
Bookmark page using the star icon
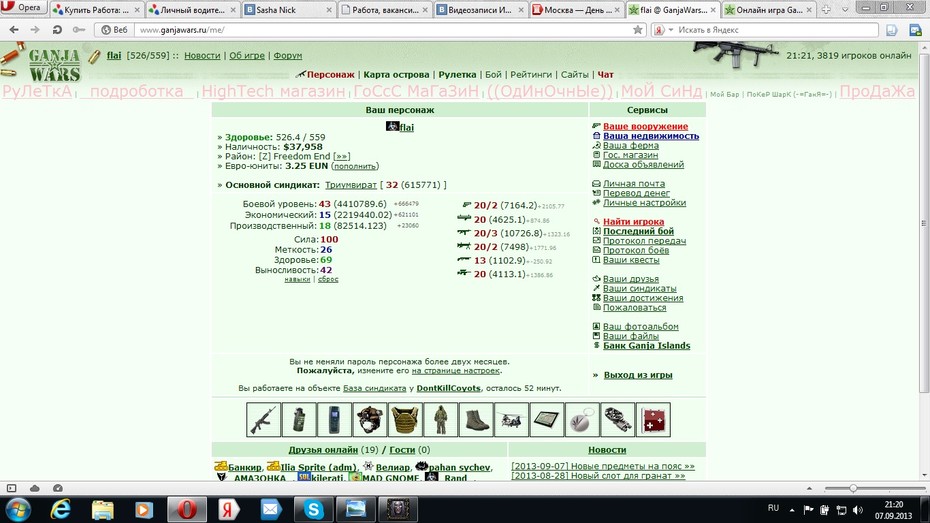638,30
